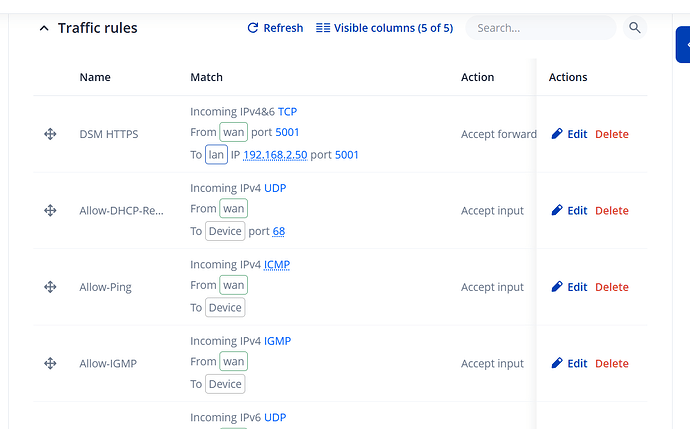
Task: Click the port 68 link
Action: pos(279,231)
